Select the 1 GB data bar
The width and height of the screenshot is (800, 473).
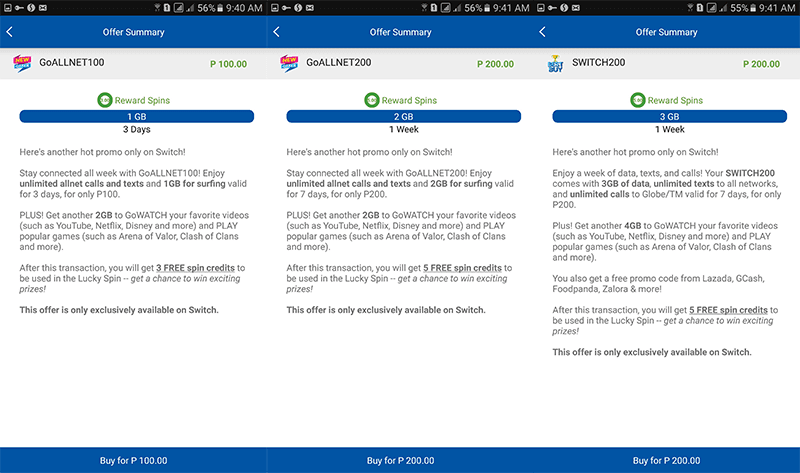click(137, 116)
